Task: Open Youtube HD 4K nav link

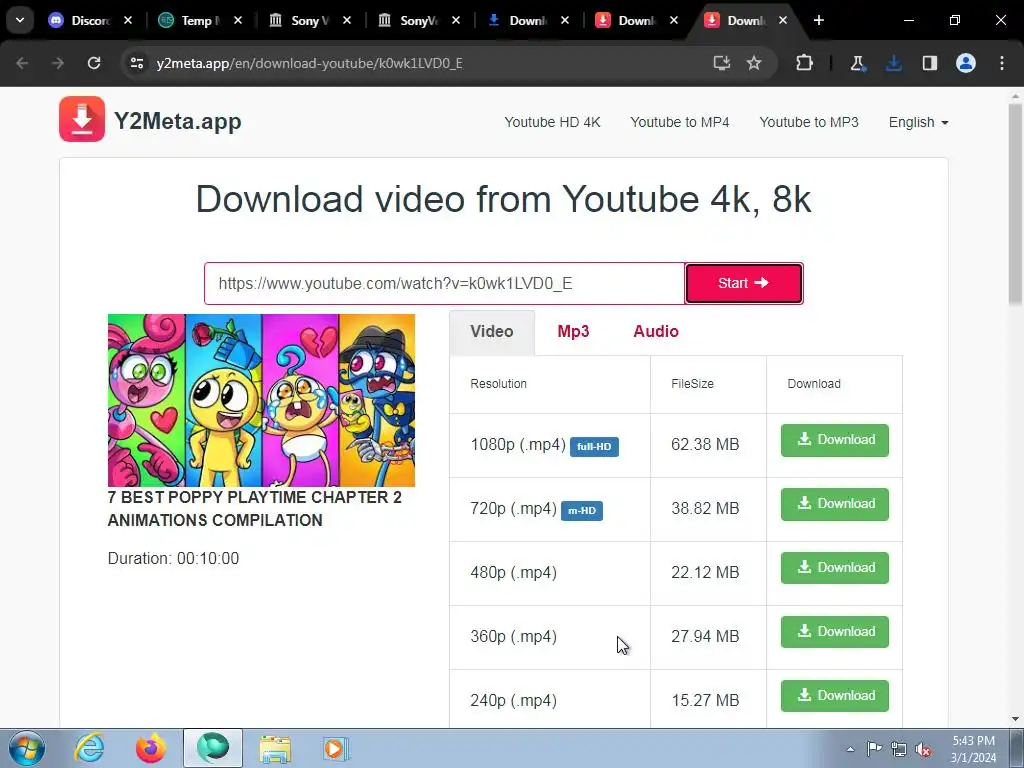Action: point(552,122)
